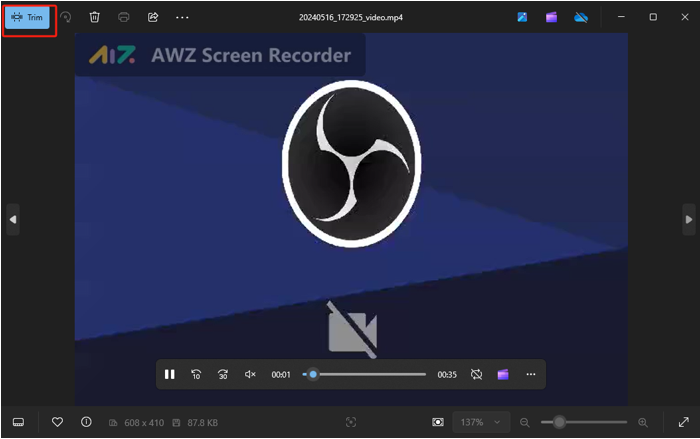
Task: Print using the printer icon
Action: tap(124, 17)
